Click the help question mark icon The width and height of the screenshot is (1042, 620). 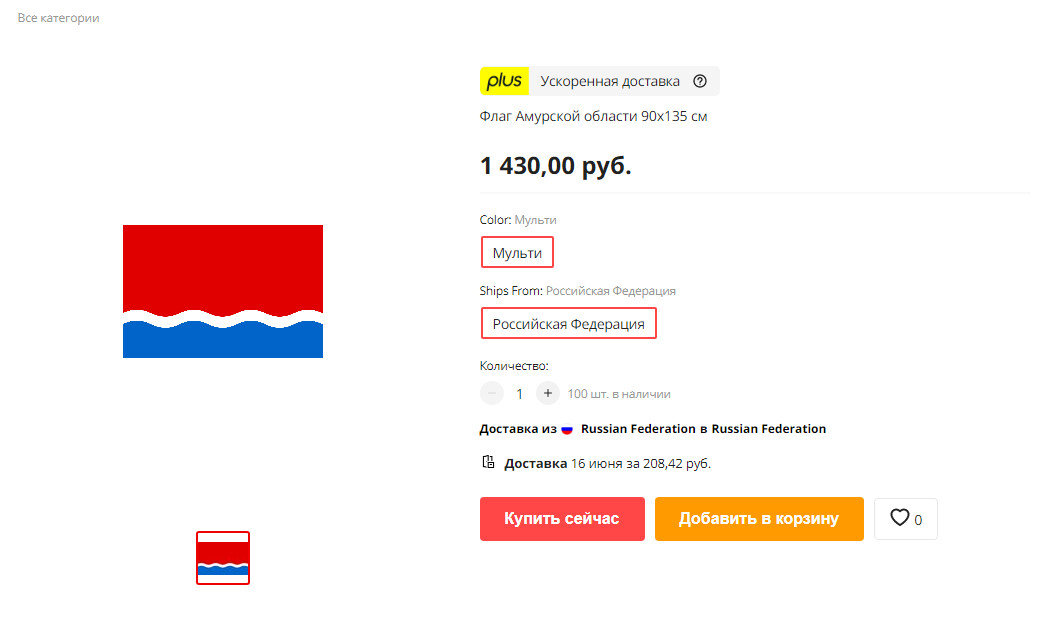click(700, 81)
